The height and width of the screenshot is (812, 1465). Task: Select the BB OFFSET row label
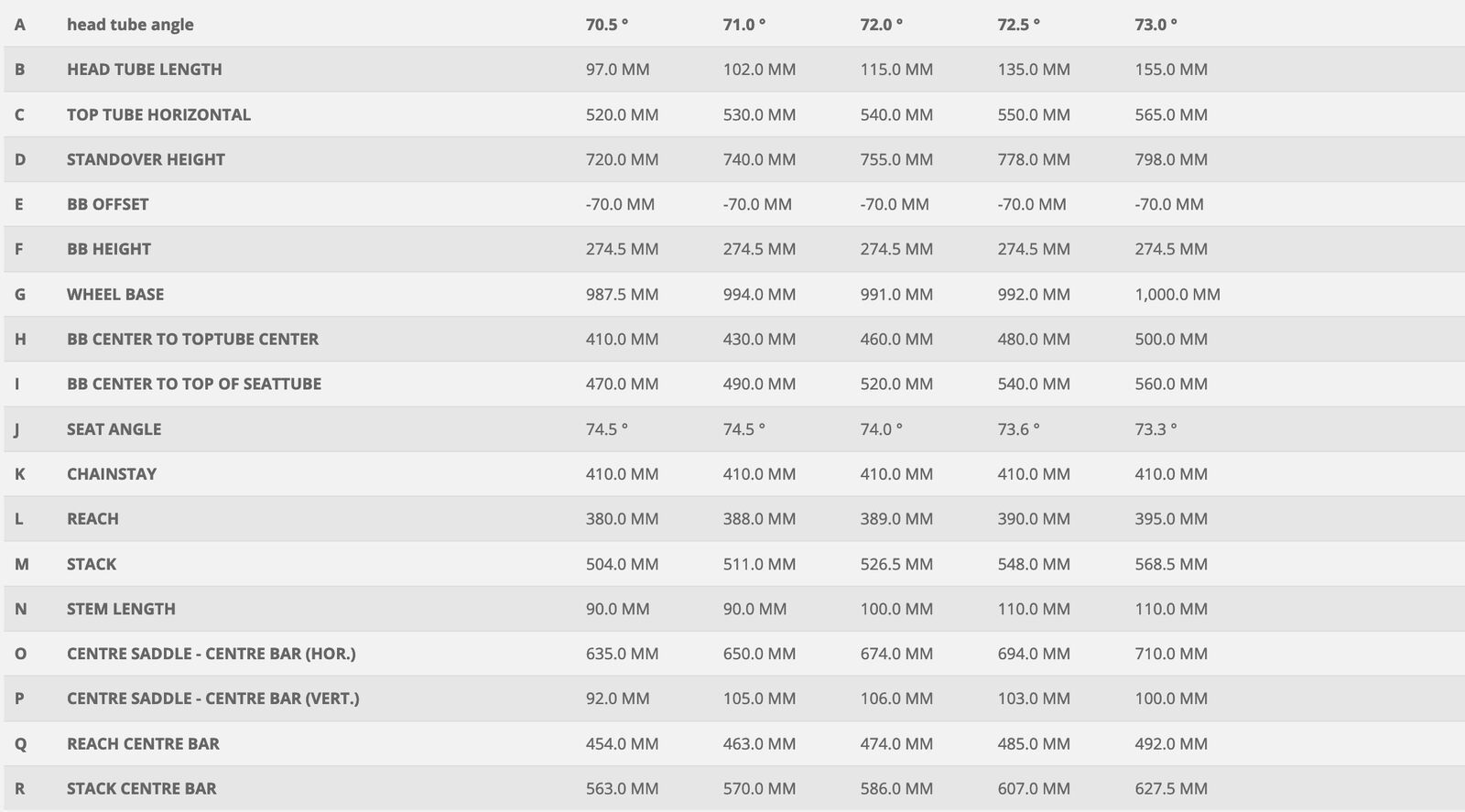[x=107, y=204]
